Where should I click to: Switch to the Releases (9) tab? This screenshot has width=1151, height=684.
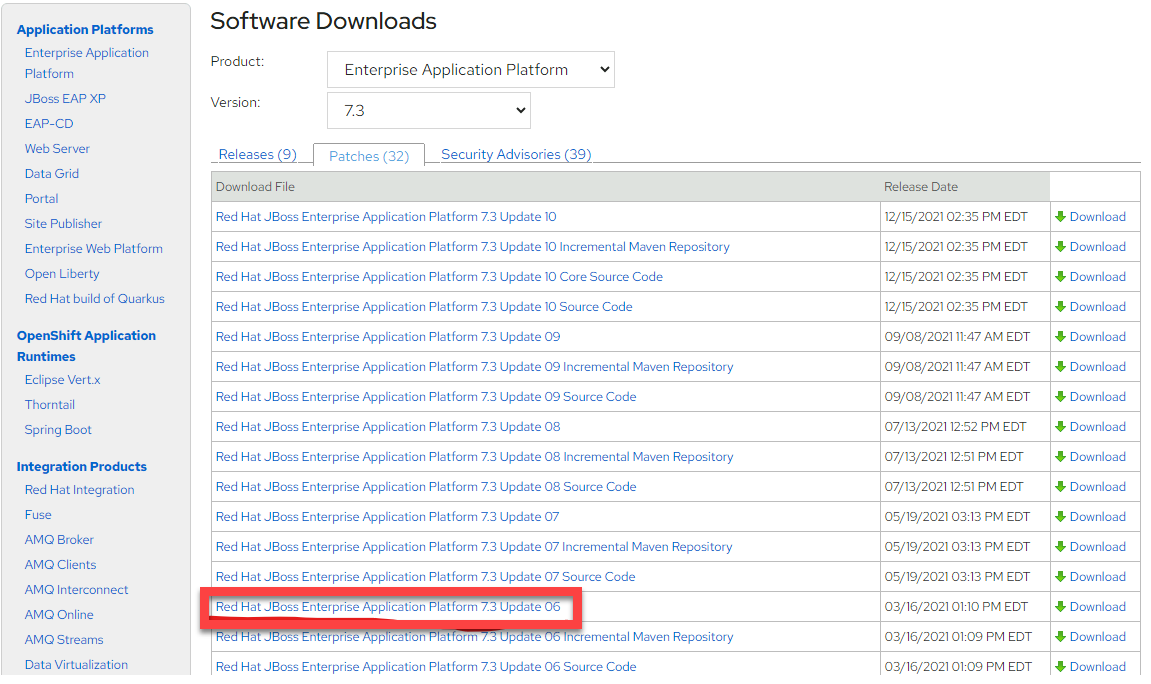click(x=258, y=154)
